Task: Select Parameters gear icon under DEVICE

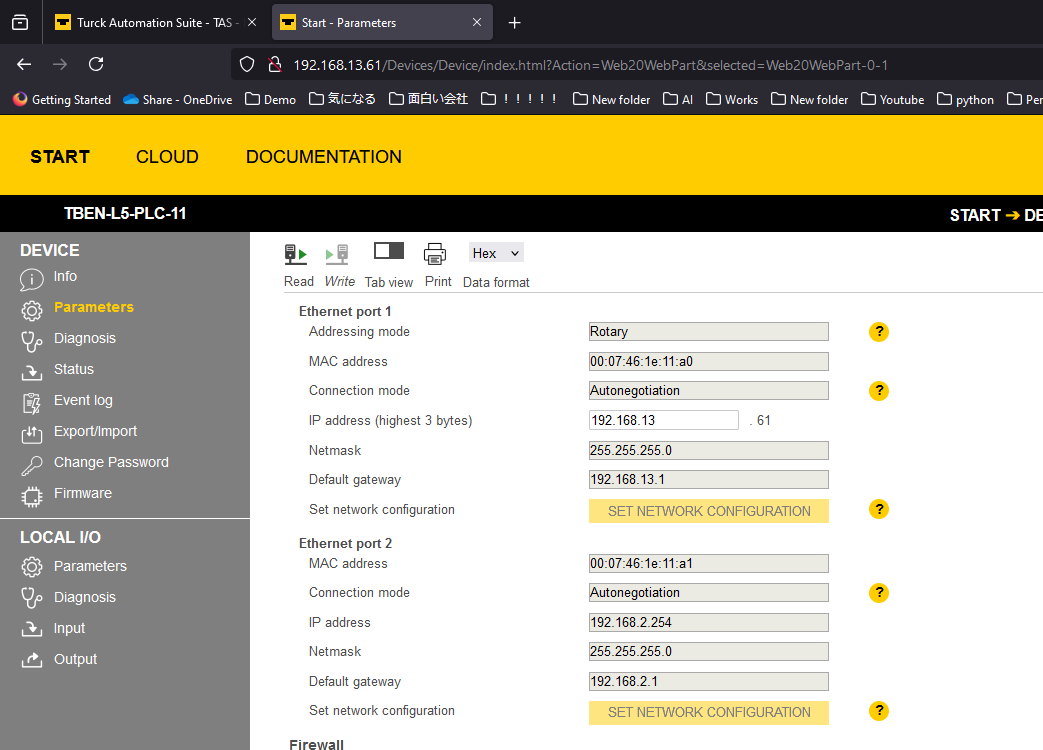Action: (x=31, y=310)
